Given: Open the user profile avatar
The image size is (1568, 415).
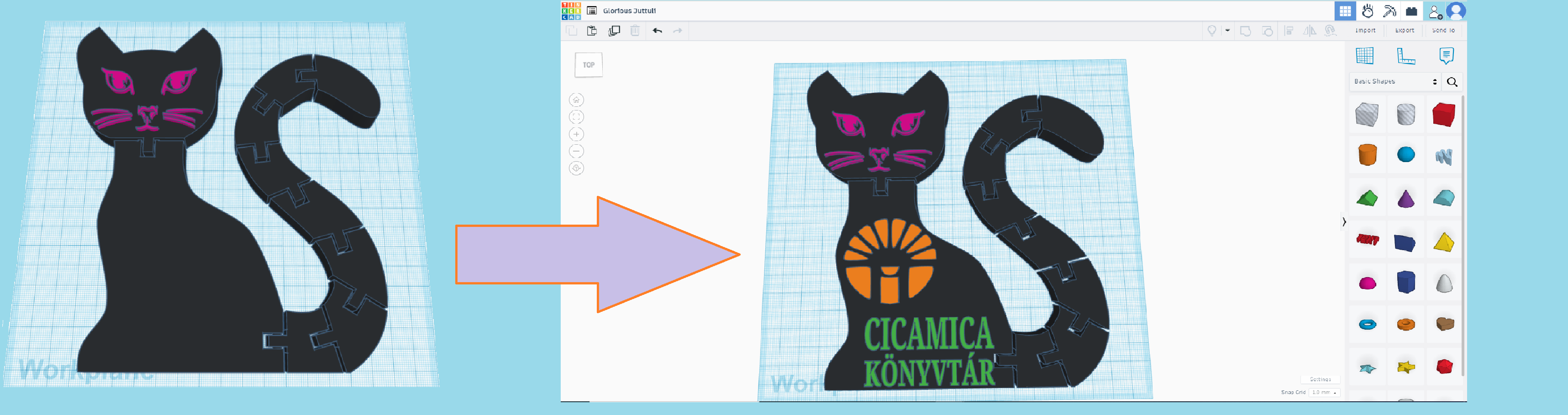Looking at the screenshot, I should pos(1456,11).
